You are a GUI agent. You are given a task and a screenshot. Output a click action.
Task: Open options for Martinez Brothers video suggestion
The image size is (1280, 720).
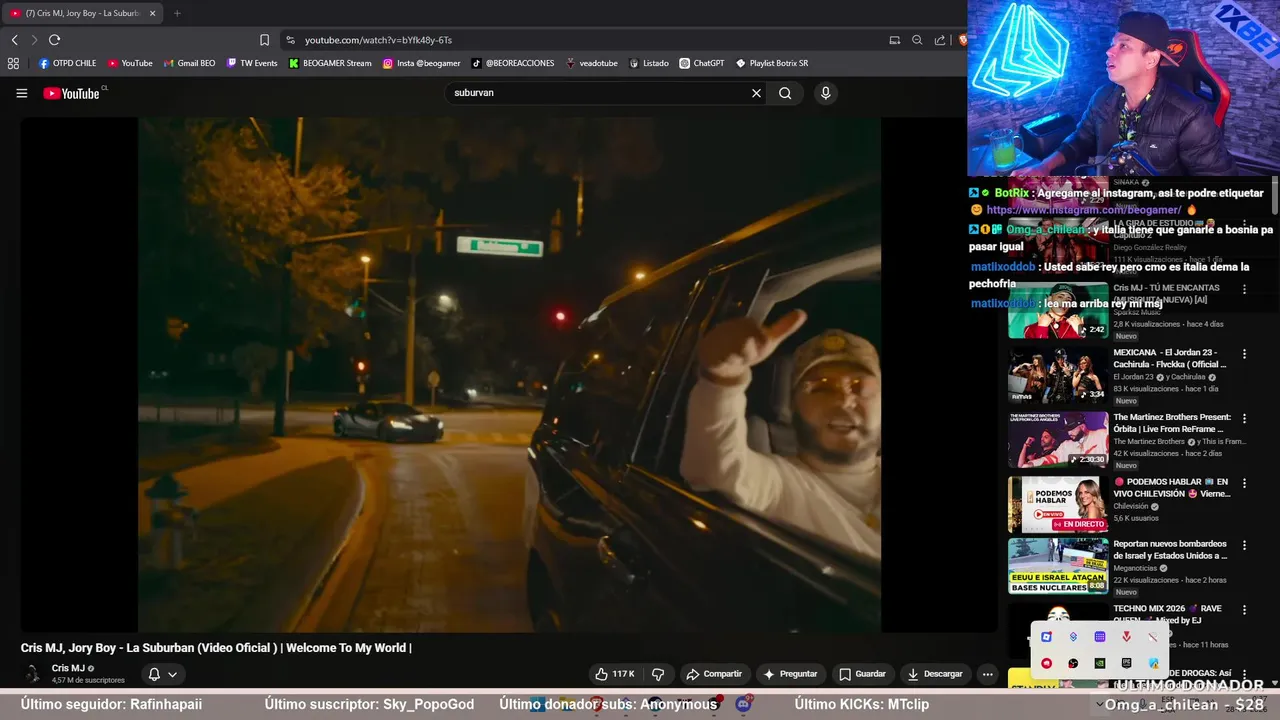point(1244,418)
